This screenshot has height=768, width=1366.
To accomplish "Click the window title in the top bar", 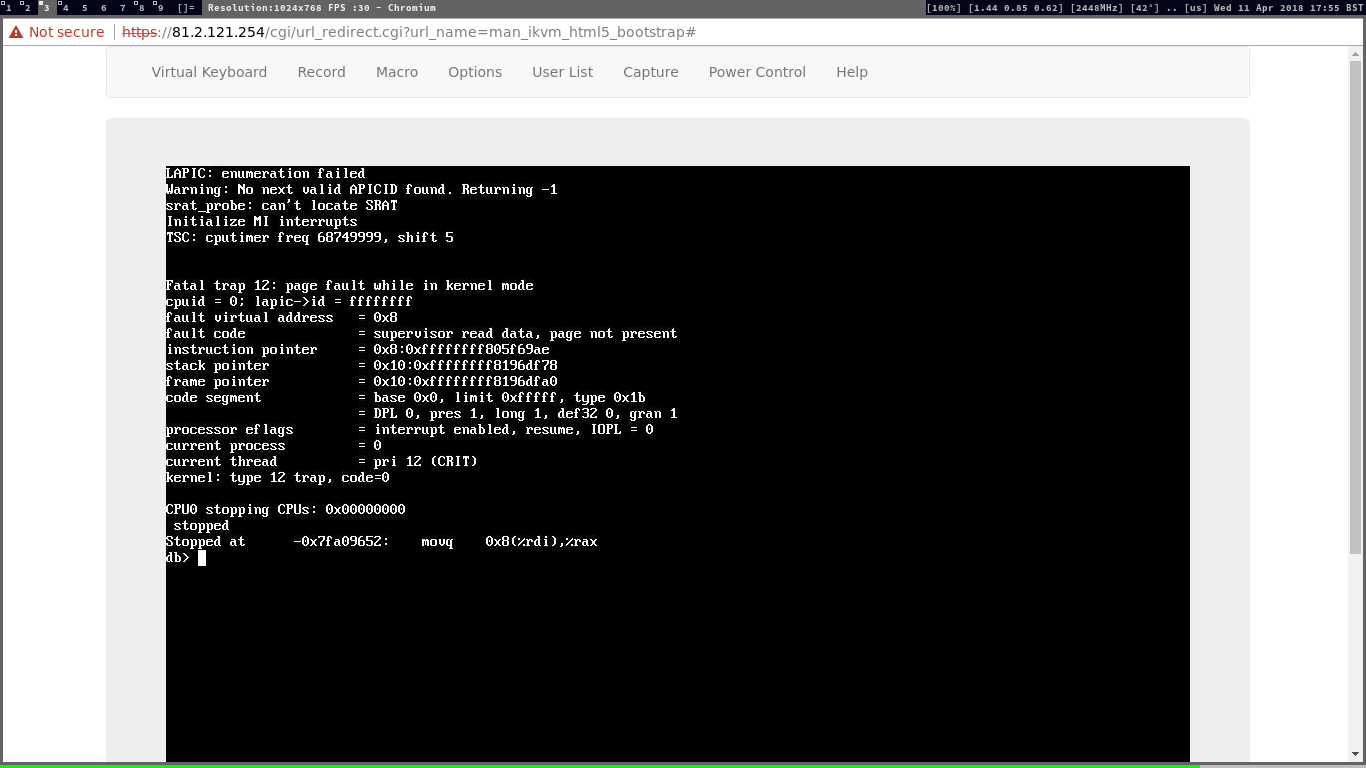I will click(x=321, y=7).
